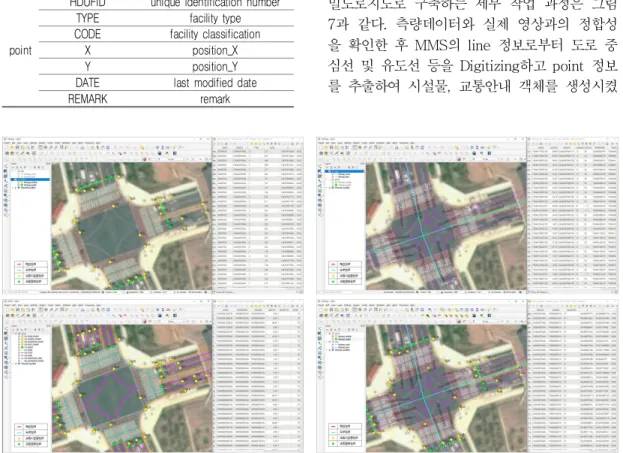Click the word 'Digitizing하고' in the paragraph

pyautogui.click(x=503, y=66)
